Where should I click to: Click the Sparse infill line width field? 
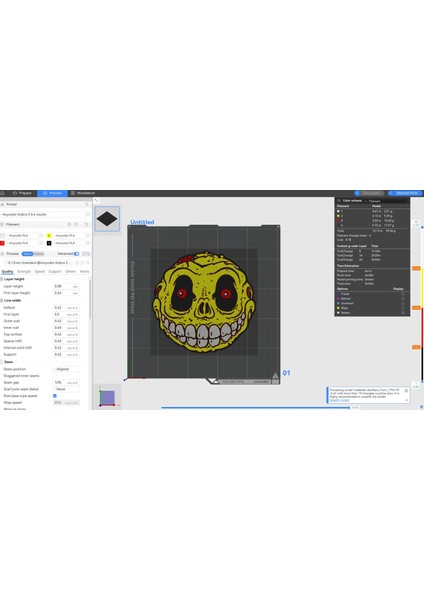click(66, 341)
